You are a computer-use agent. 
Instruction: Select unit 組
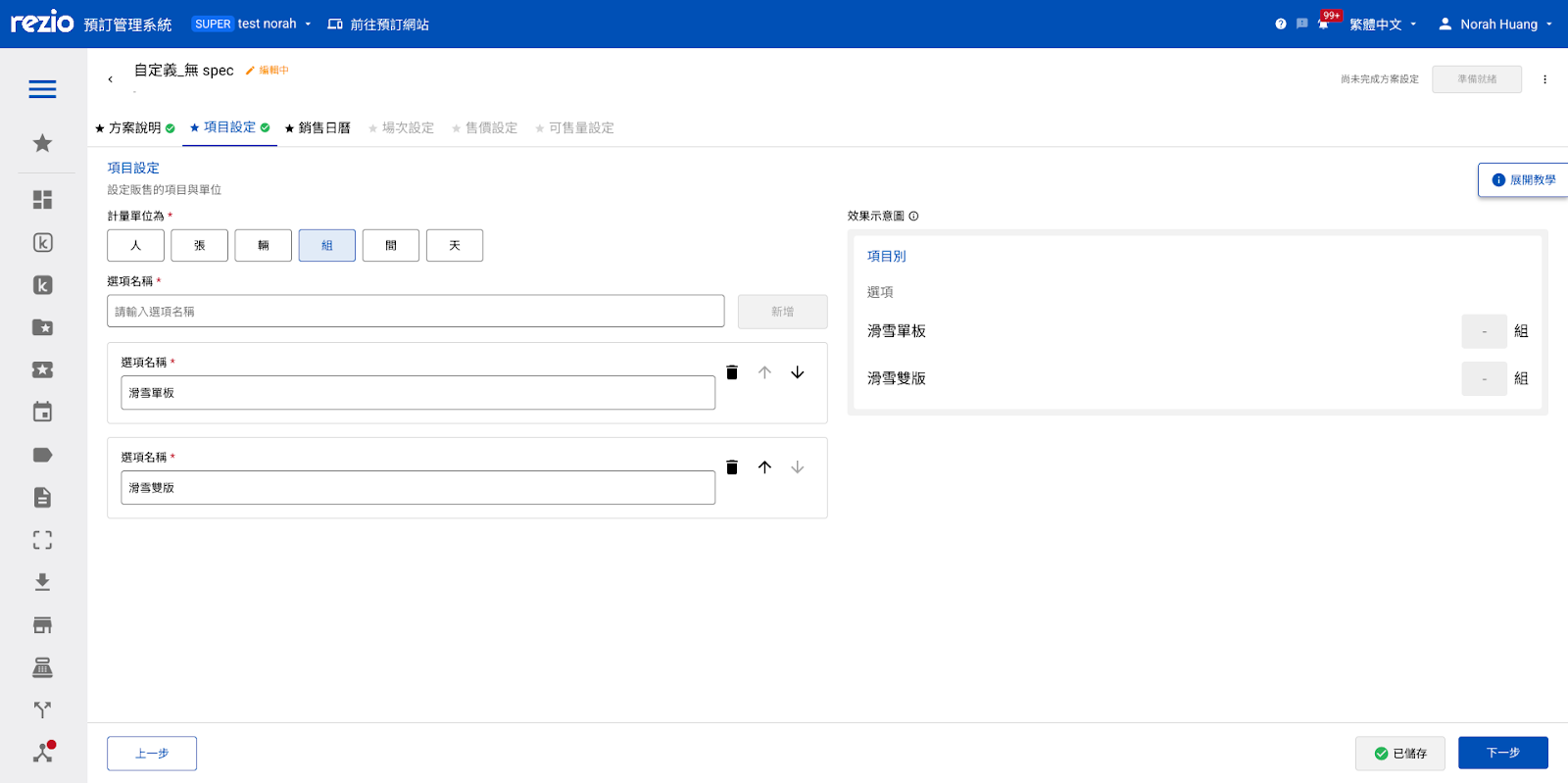327,245
